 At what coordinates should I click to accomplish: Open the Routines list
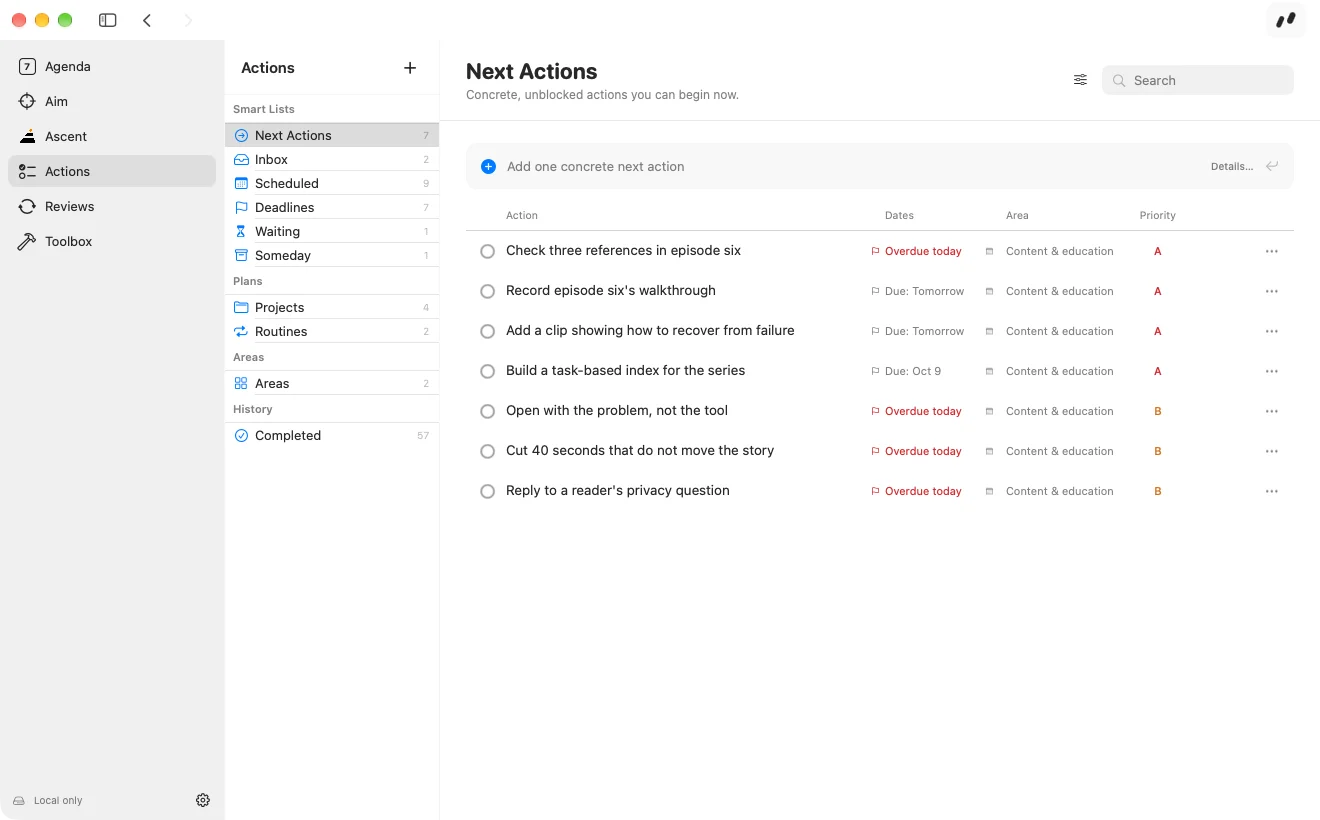(332, 331)
